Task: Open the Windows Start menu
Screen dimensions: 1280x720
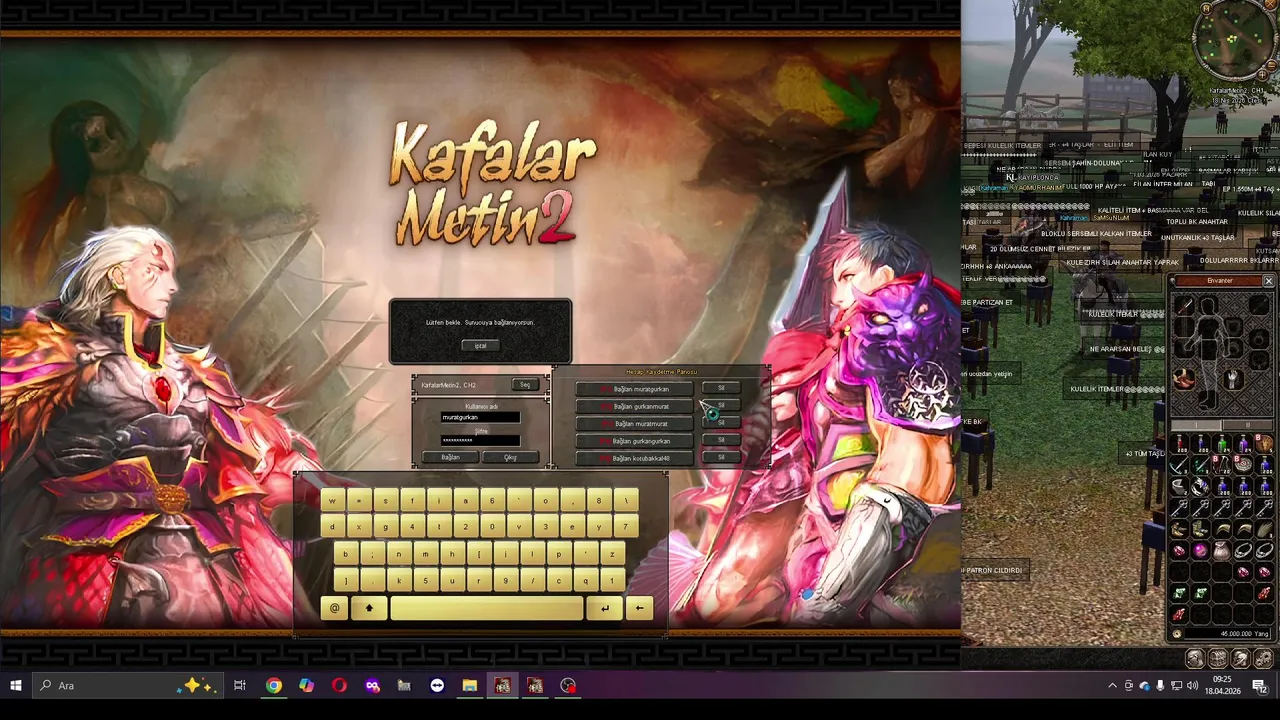Action: tap(15, 686)
